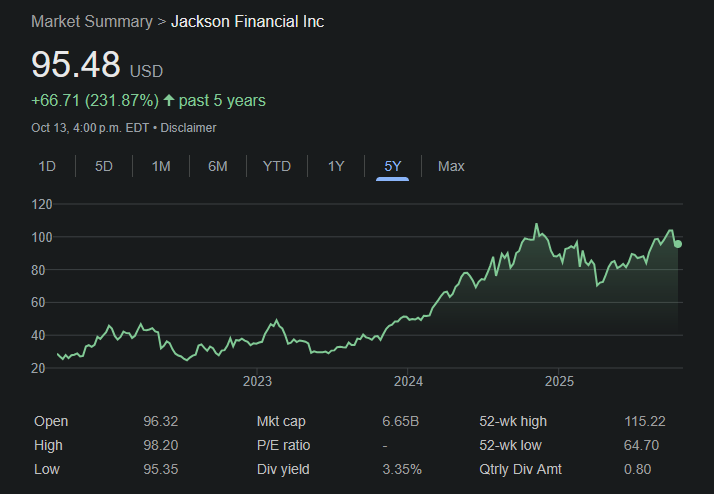Click the 2024 axis label
This screenshot has width=714, height=494.
click(408, 381)
